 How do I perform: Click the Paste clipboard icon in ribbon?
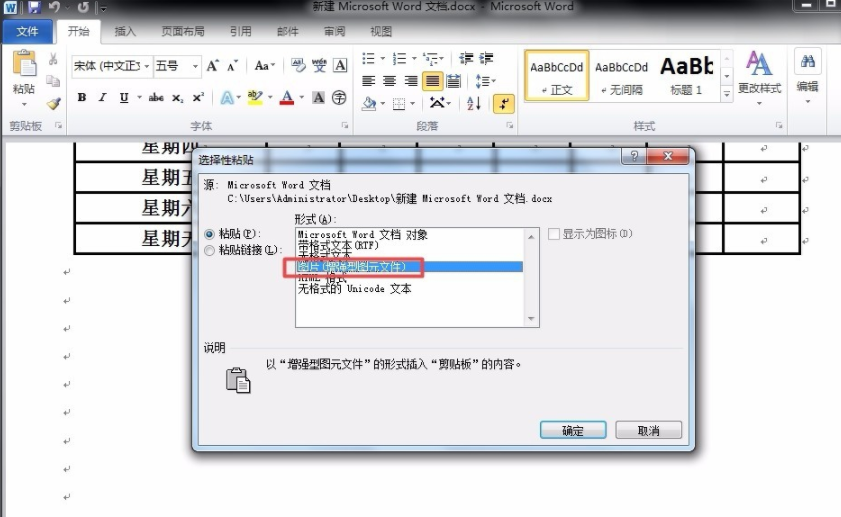(x=24, y=64)
